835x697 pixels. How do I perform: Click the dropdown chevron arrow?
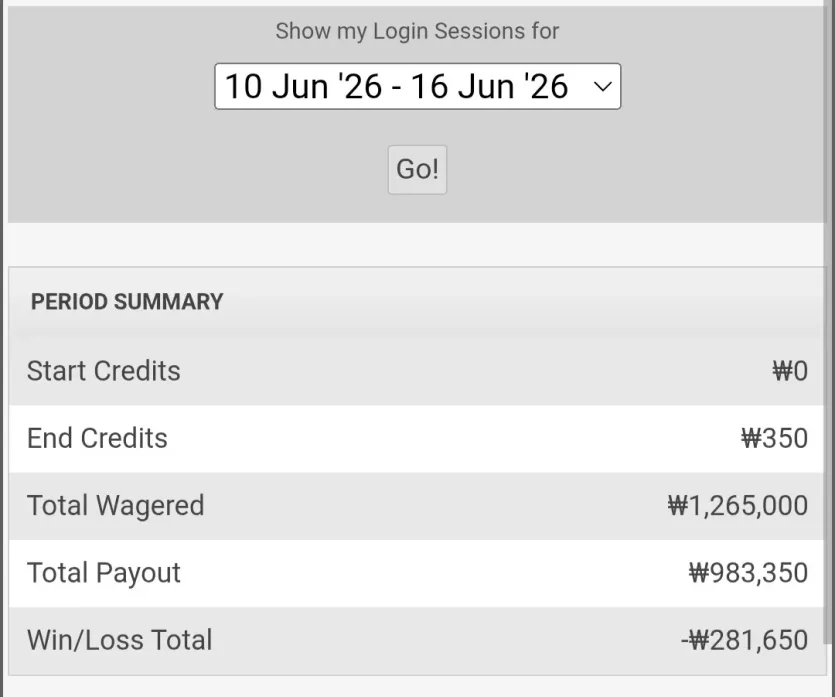(x=602, y=86)
